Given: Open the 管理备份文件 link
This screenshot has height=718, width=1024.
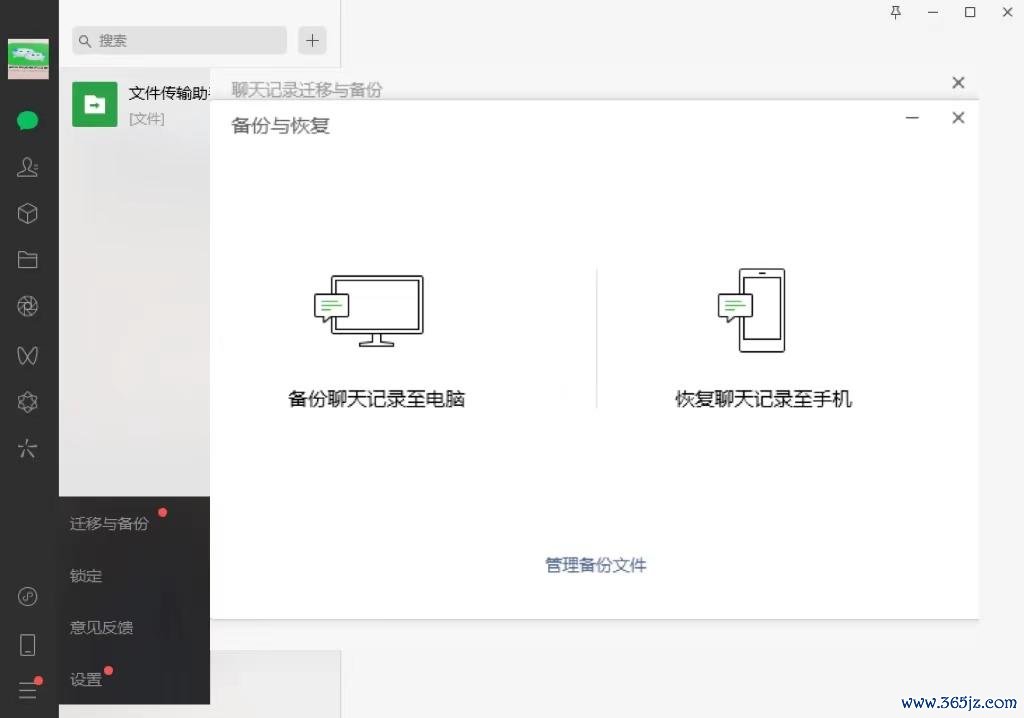Looking at the screenshot, I should (596, 565).
